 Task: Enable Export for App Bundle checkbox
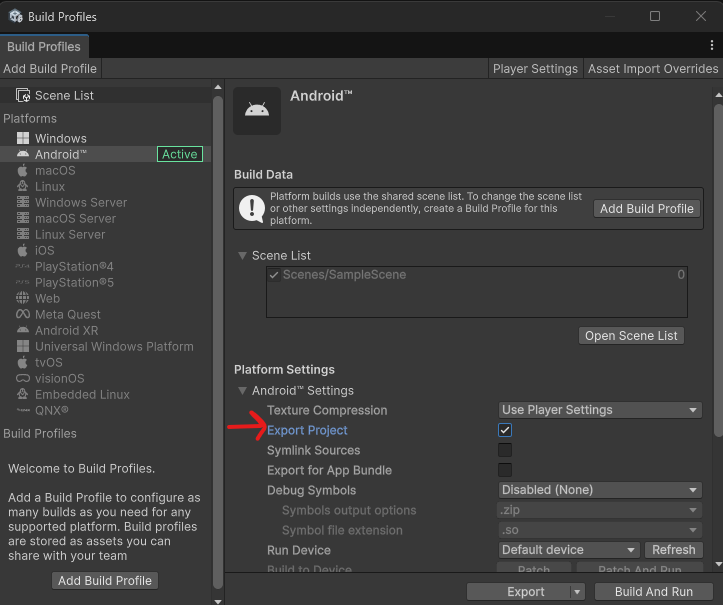point(505,470)
